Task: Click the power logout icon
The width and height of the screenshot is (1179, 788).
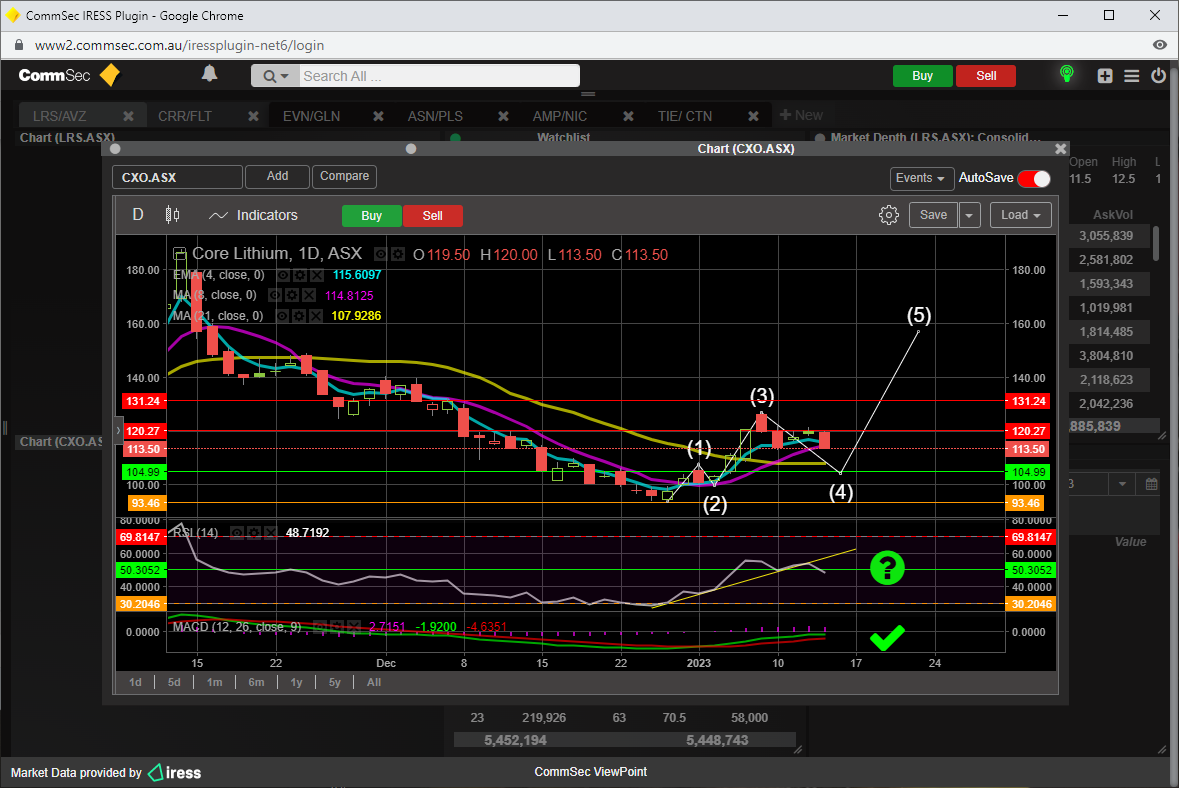Action: point(1159,76)
